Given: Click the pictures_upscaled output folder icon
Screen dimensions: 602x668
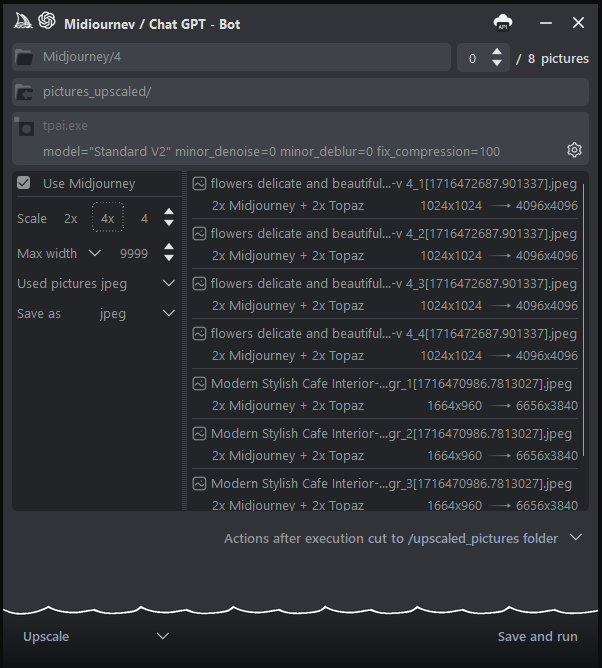Looking at the screenshot, I should click(25, 93).
